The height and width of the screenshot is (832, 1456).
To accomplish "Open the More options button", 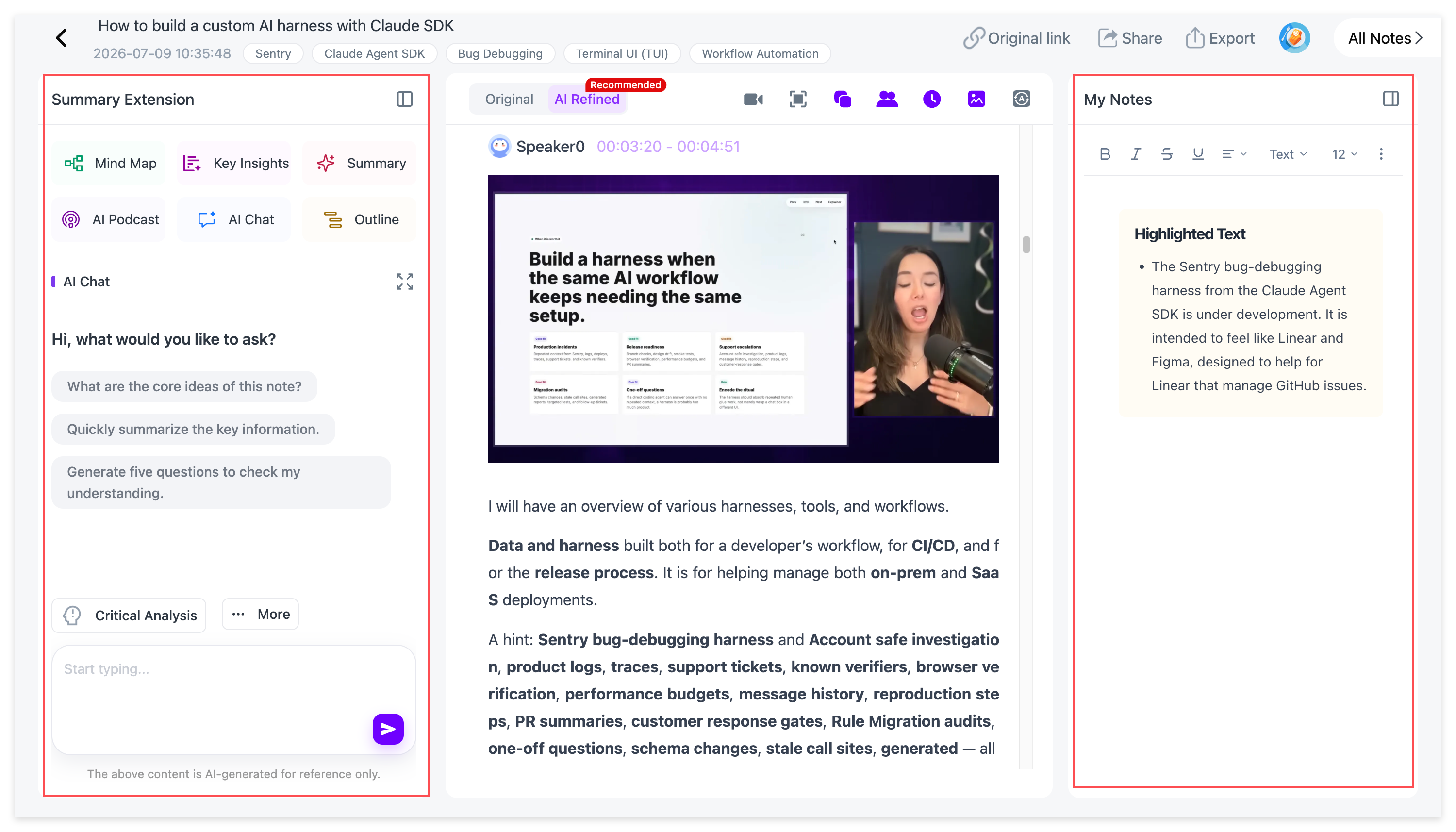I will 261,614.
